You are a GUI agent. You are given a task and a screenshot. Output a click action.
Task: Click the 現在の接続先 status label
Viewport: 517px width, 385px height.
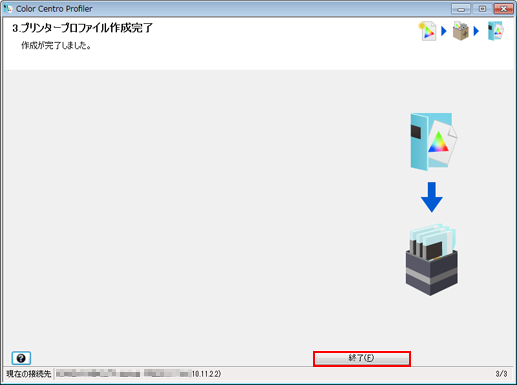pyautogui.click(x=29, y=374)
